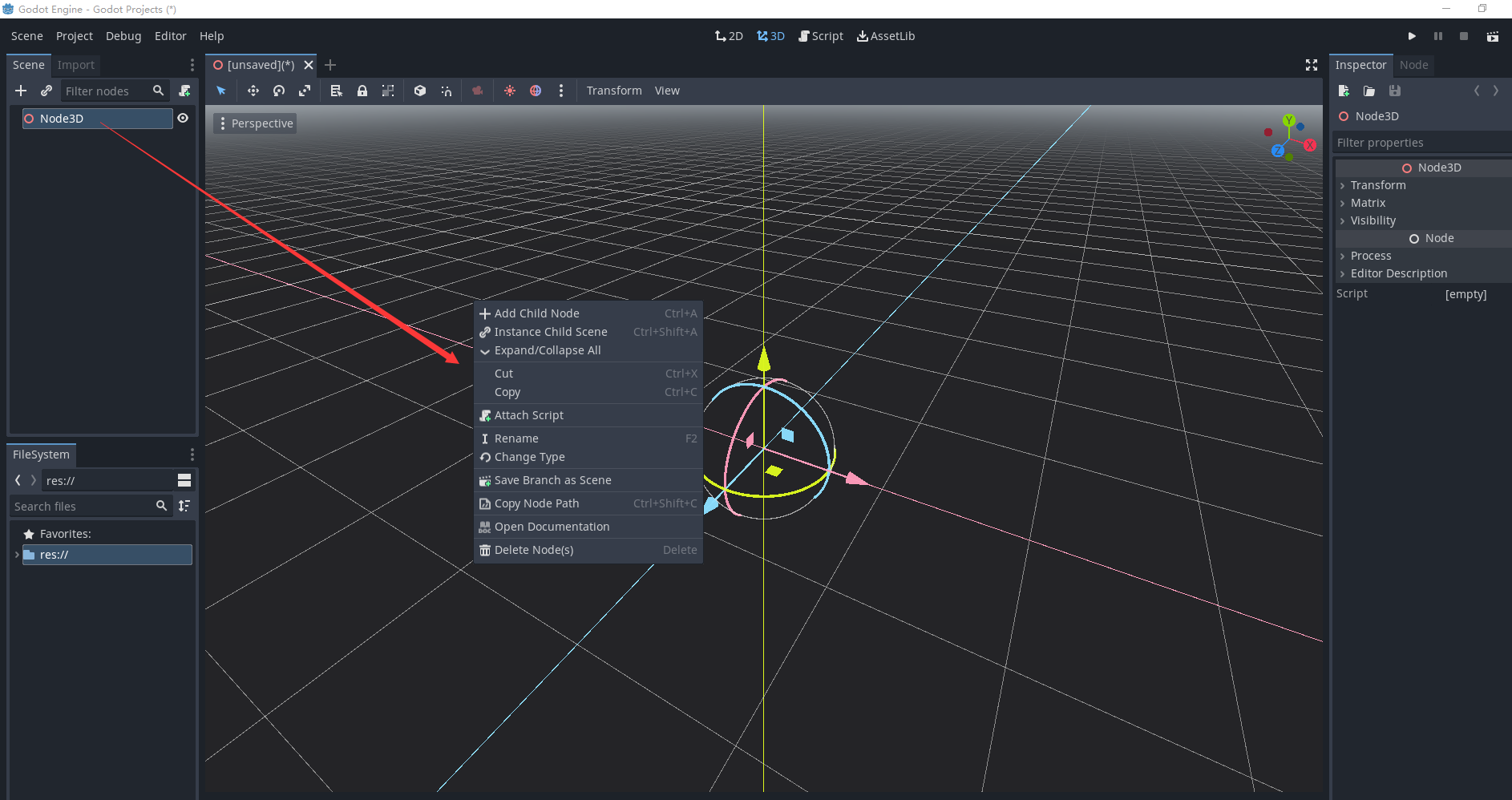The image size is (1512, 800).
Task: Toggle preview sunlight with the sun icon
Action: coord(509,91)
